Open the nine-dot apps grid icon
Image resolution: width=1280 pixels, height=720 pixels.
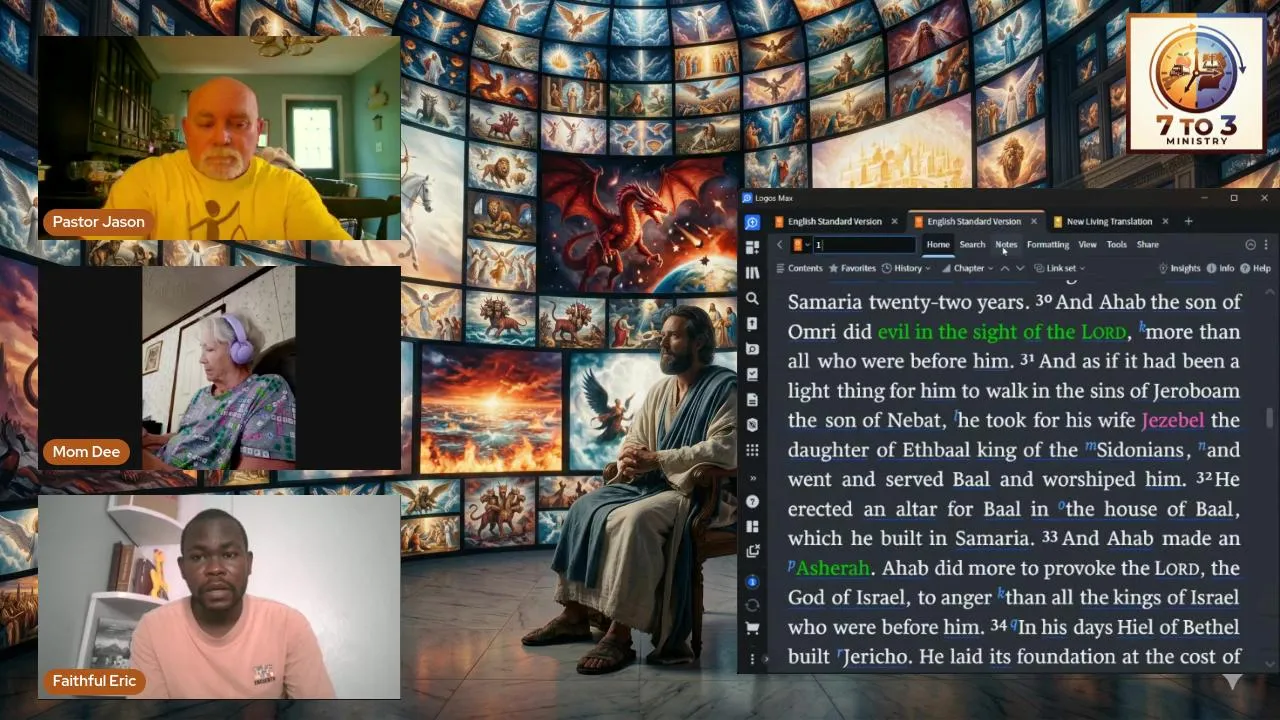coord(752,450)
